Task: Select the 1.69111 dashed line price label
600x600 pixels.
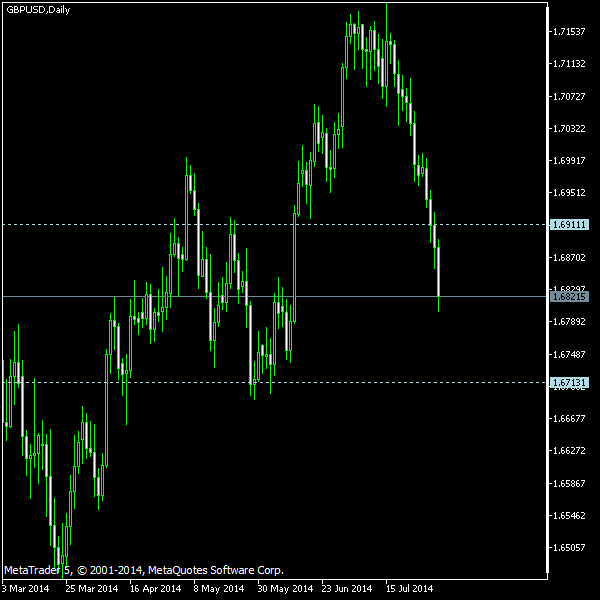Action: (569, 225)
